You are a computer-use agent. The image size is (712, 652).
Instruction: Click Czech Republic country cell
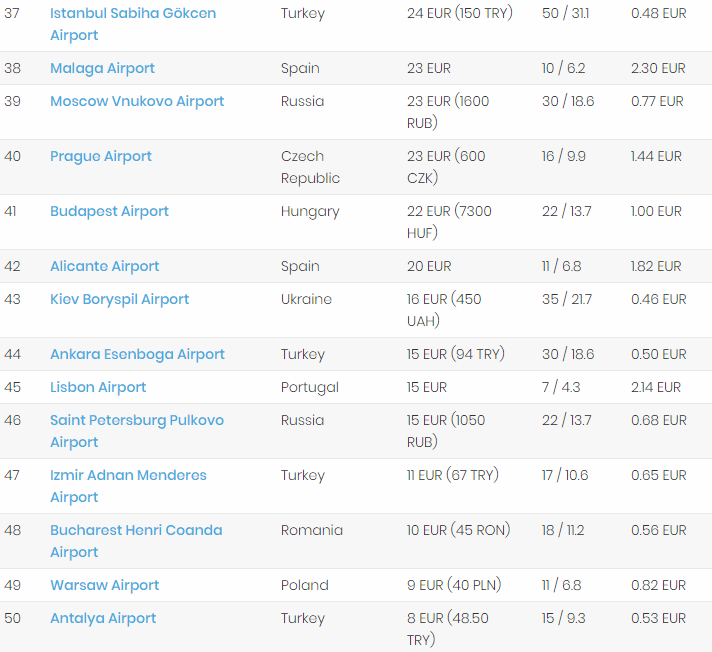(310, 167)
